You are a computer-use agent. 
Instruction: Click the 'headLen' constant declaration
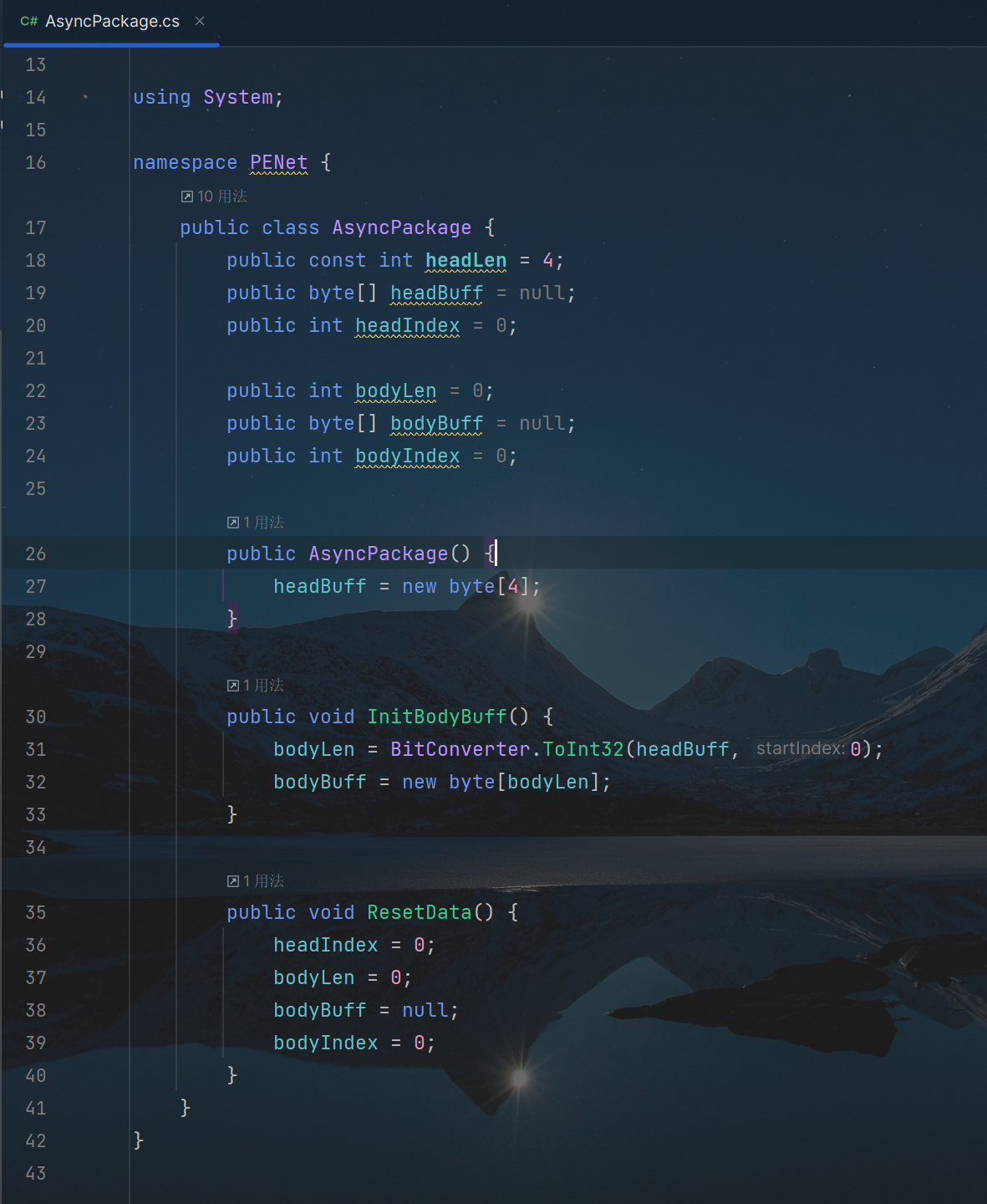coord(466,261)
